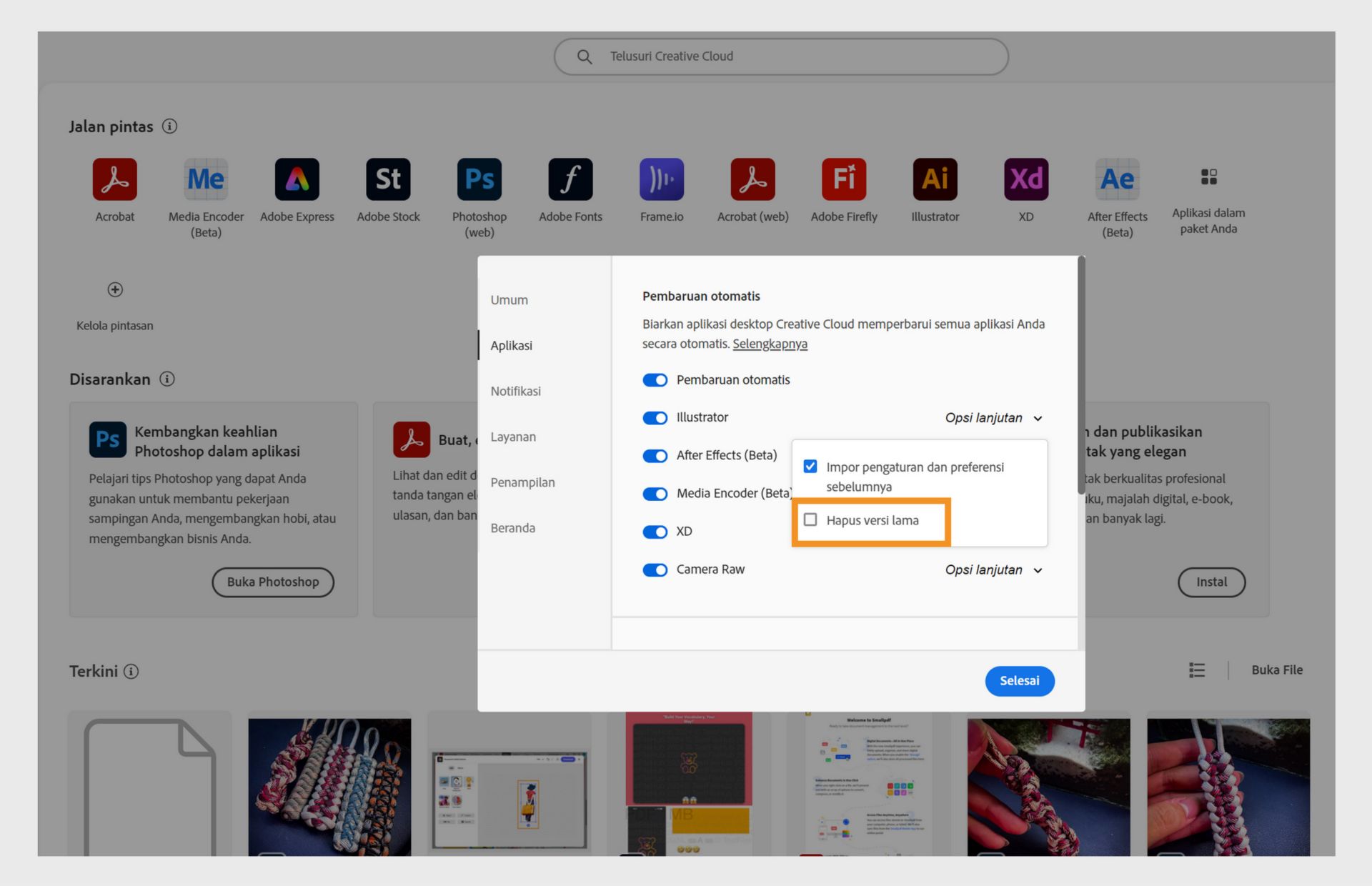
Task: Open the XD shortcut icon
Action: click(x=1025, y=179)
